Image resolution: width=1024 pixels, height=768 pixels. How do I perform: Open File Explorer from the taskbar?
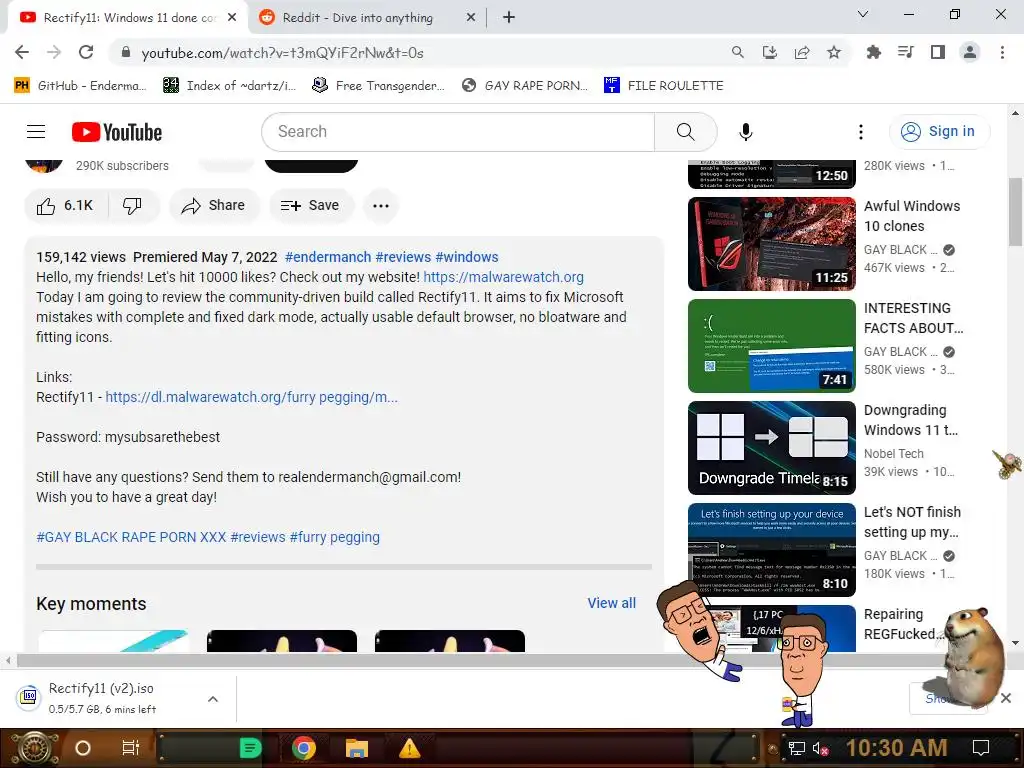[357, 748]
